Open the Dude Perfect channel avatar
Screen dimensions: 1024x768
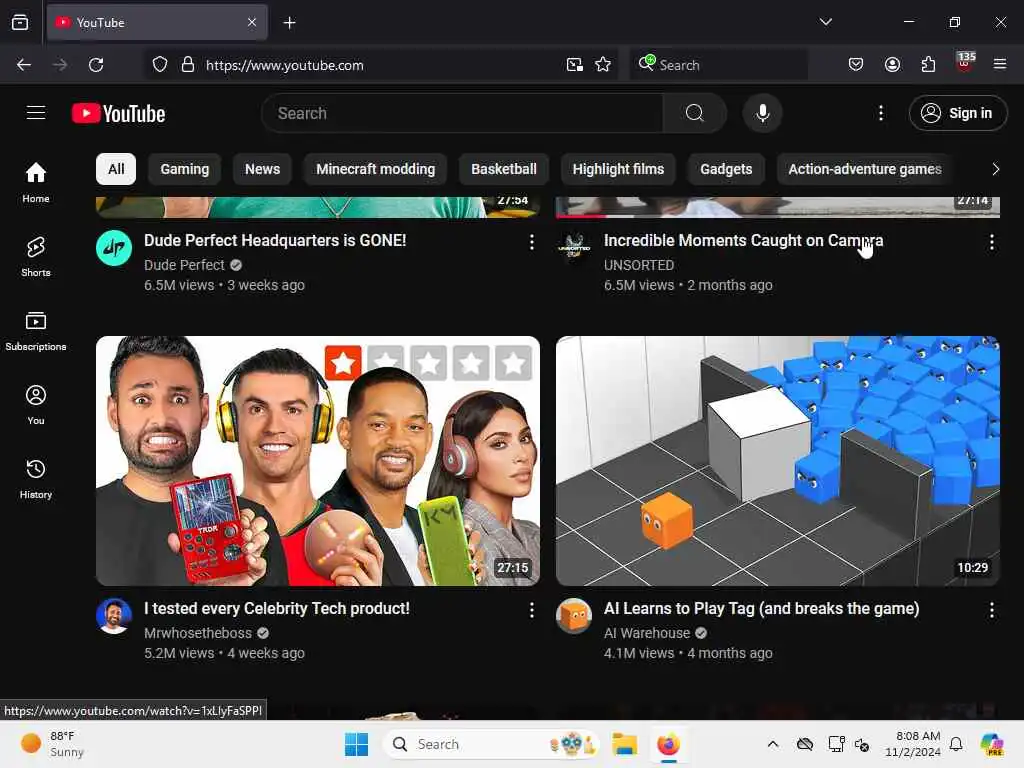[114, 248]
